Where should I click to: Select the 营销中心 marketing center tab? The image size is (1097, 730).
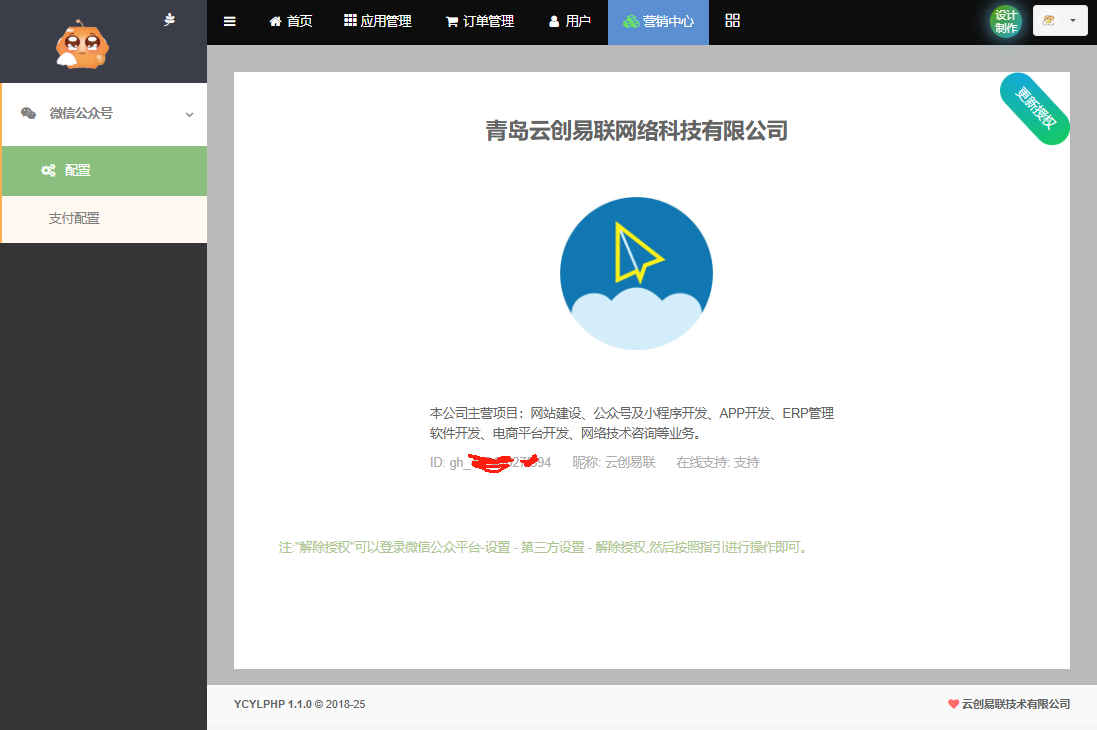(658, 21)
